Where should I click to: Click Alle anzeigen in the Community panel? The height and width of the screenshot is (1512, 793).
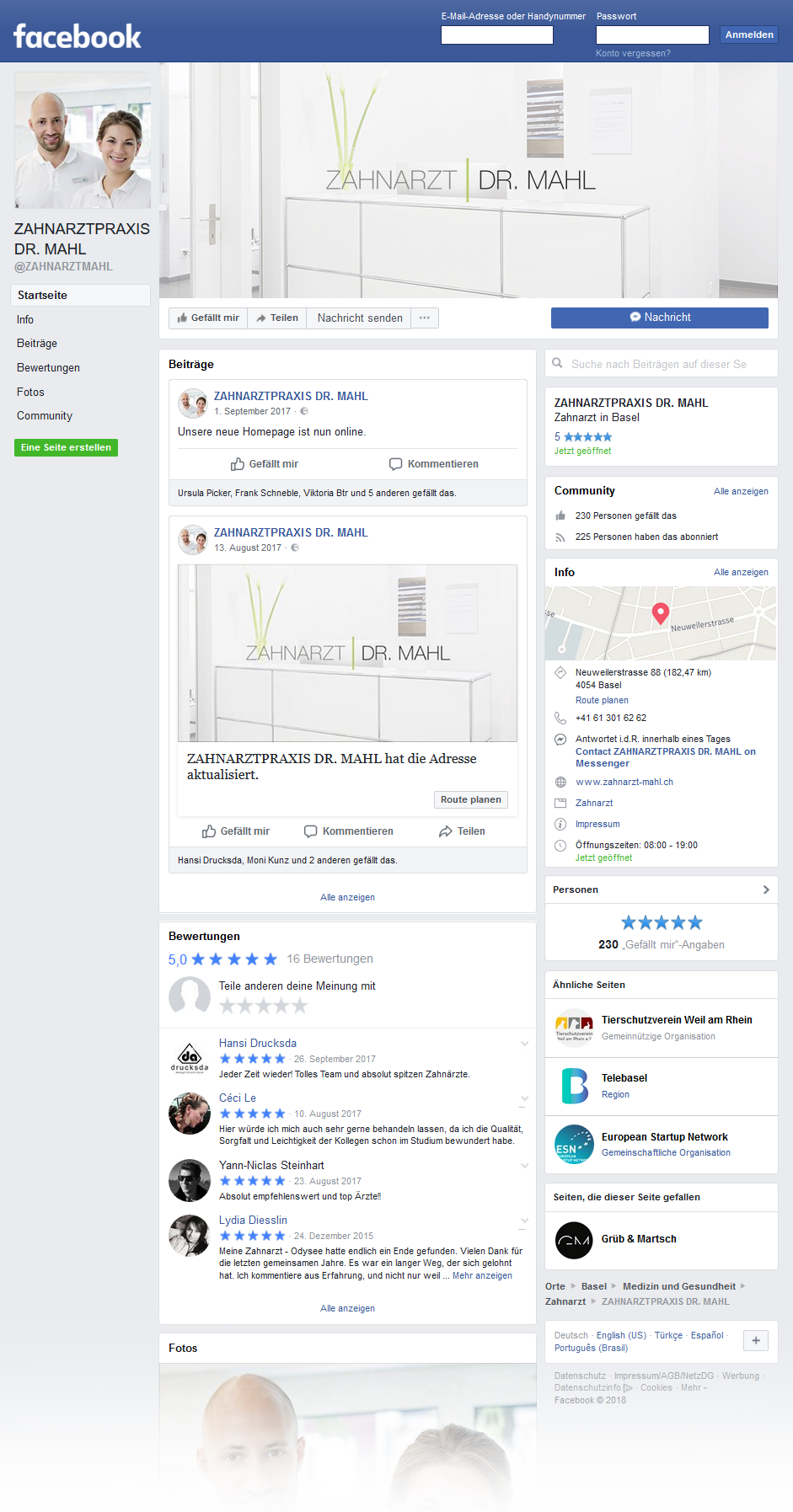click(741, 492)
